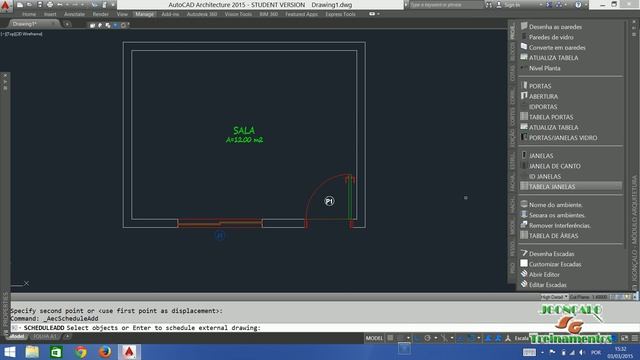
Task: Open Google Chrome from the taskbar
Action: [x=81, y=352]
